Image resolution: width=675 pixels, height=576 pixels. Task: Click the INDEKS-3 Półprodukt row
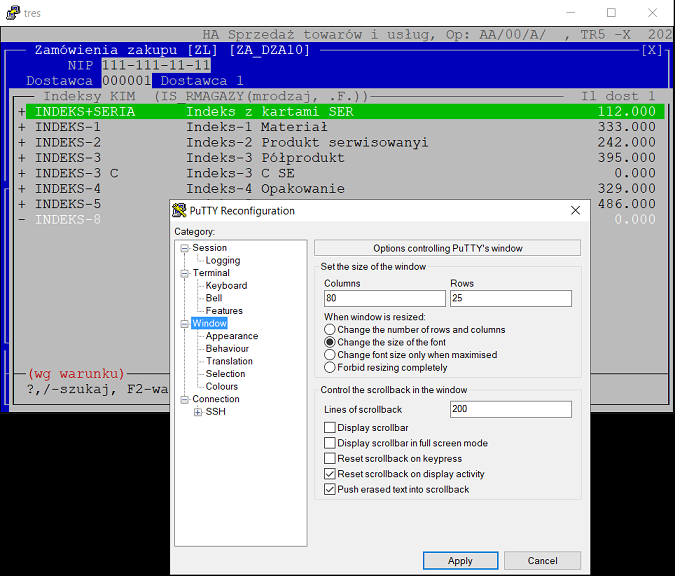[x=337, y=158]
